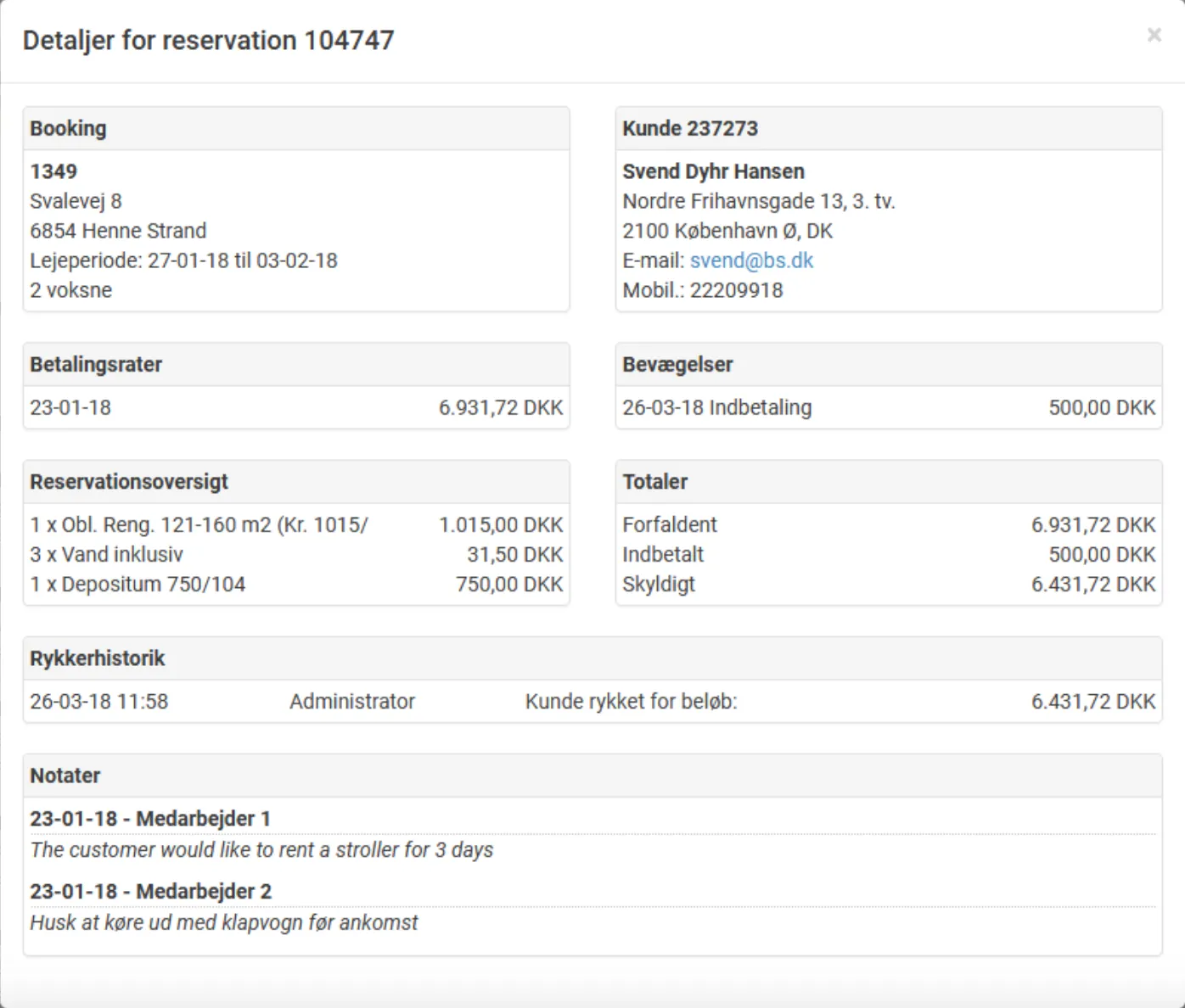Select the Kunde 237273 header
Image resolution: width=1185 pixels, height=1008 pixels.
(x=691, y=128)
